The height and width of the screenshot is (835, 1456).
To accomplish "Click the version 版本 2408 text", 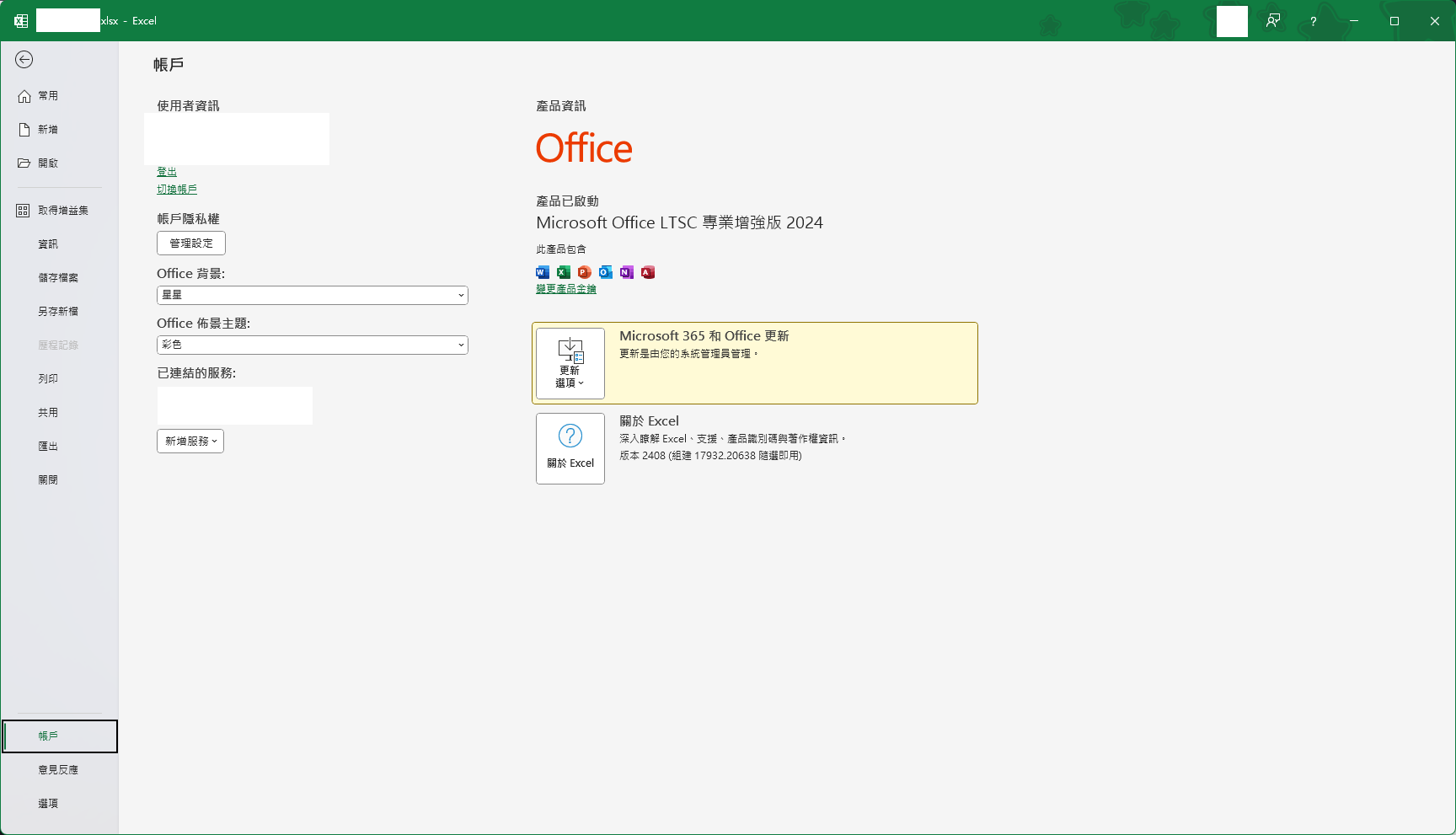I will click(711, 456).
